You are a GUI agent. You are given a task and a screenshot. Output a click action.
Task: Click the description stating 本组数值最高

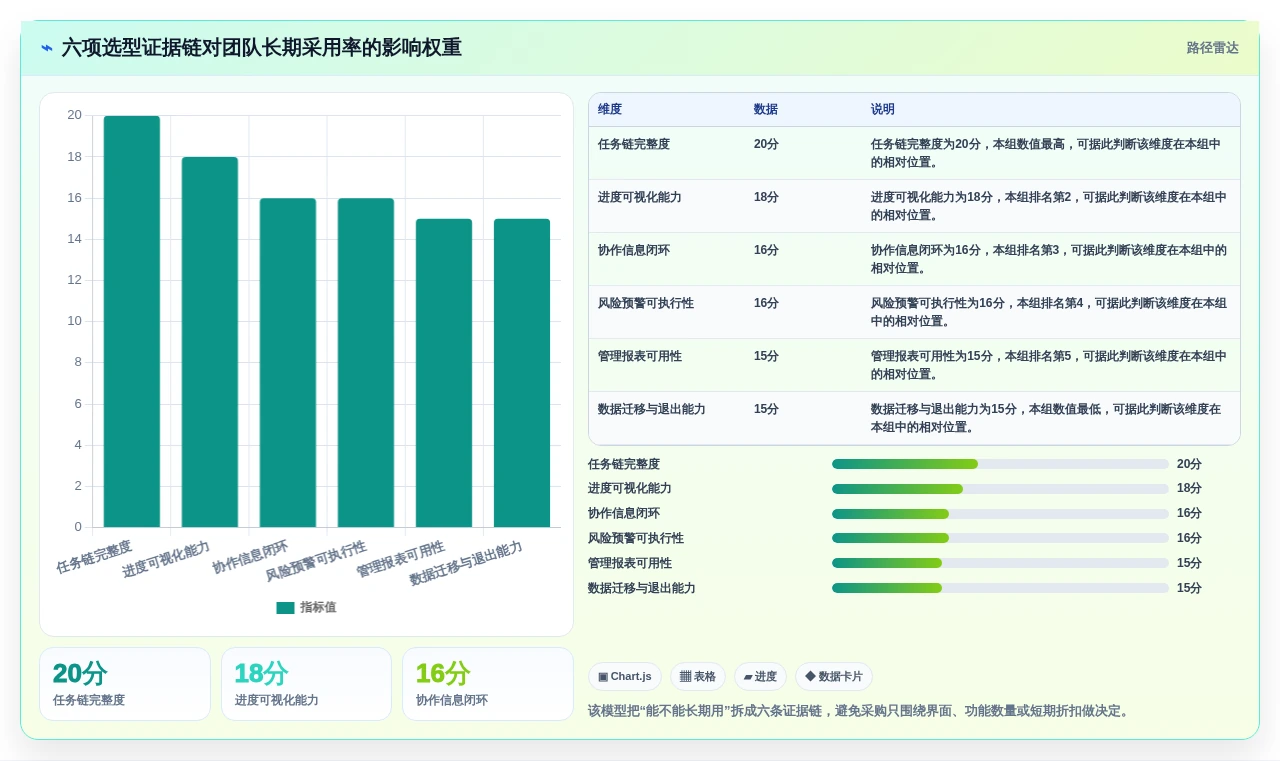tap(1048, 153)
